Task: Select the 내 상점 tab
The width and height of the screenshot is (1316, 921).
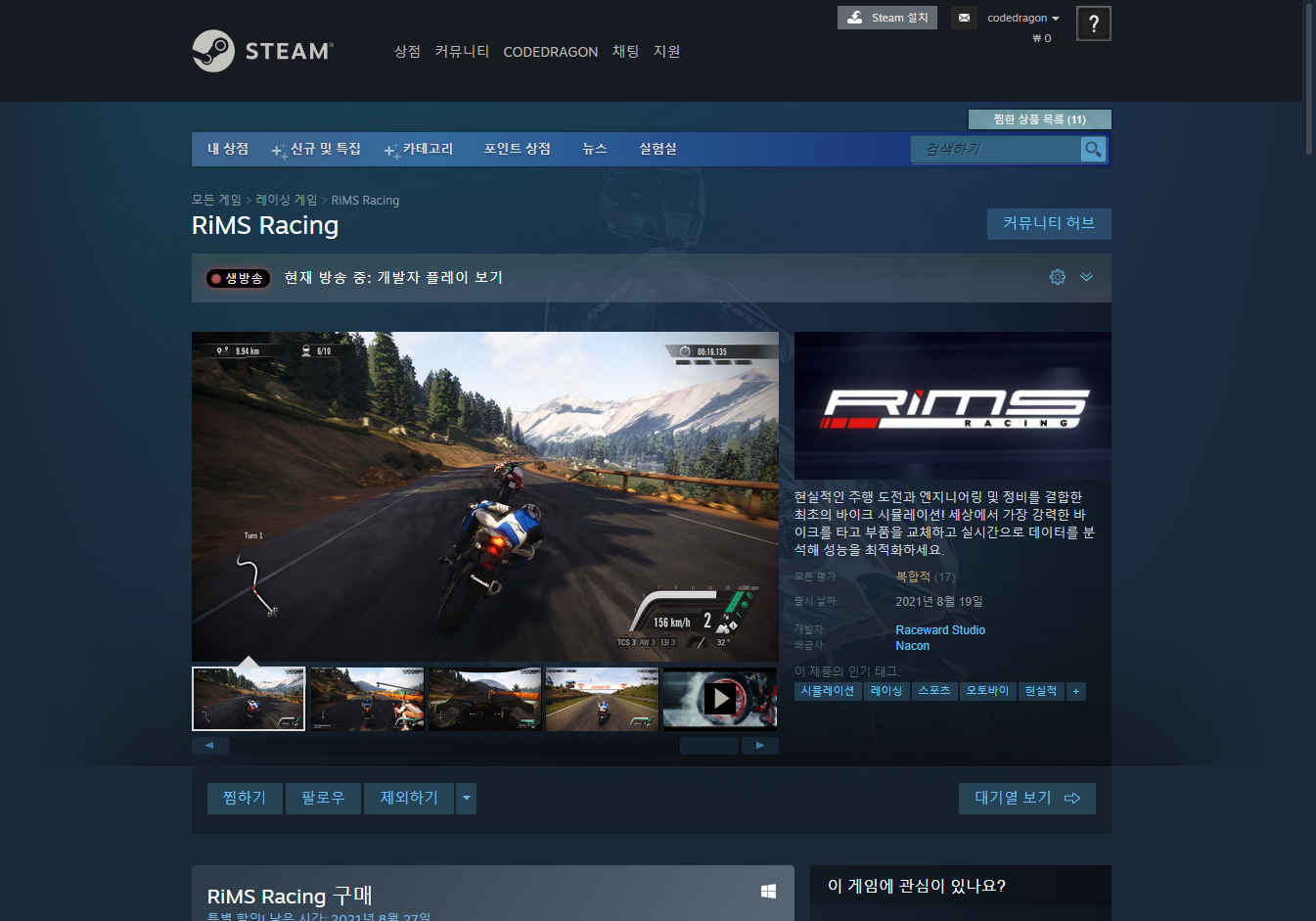Action: tap(228, 149)
